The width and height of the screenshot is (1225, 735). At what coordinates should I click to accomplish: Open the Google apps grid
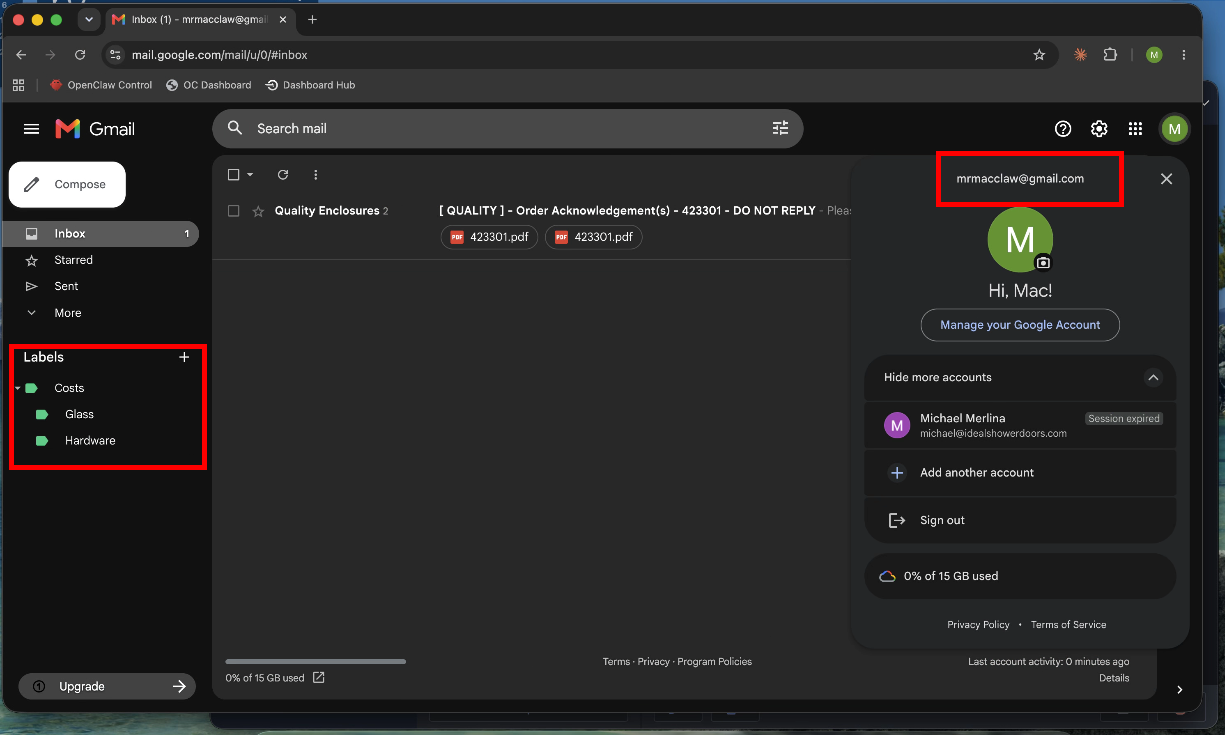tap(1135, 128)
